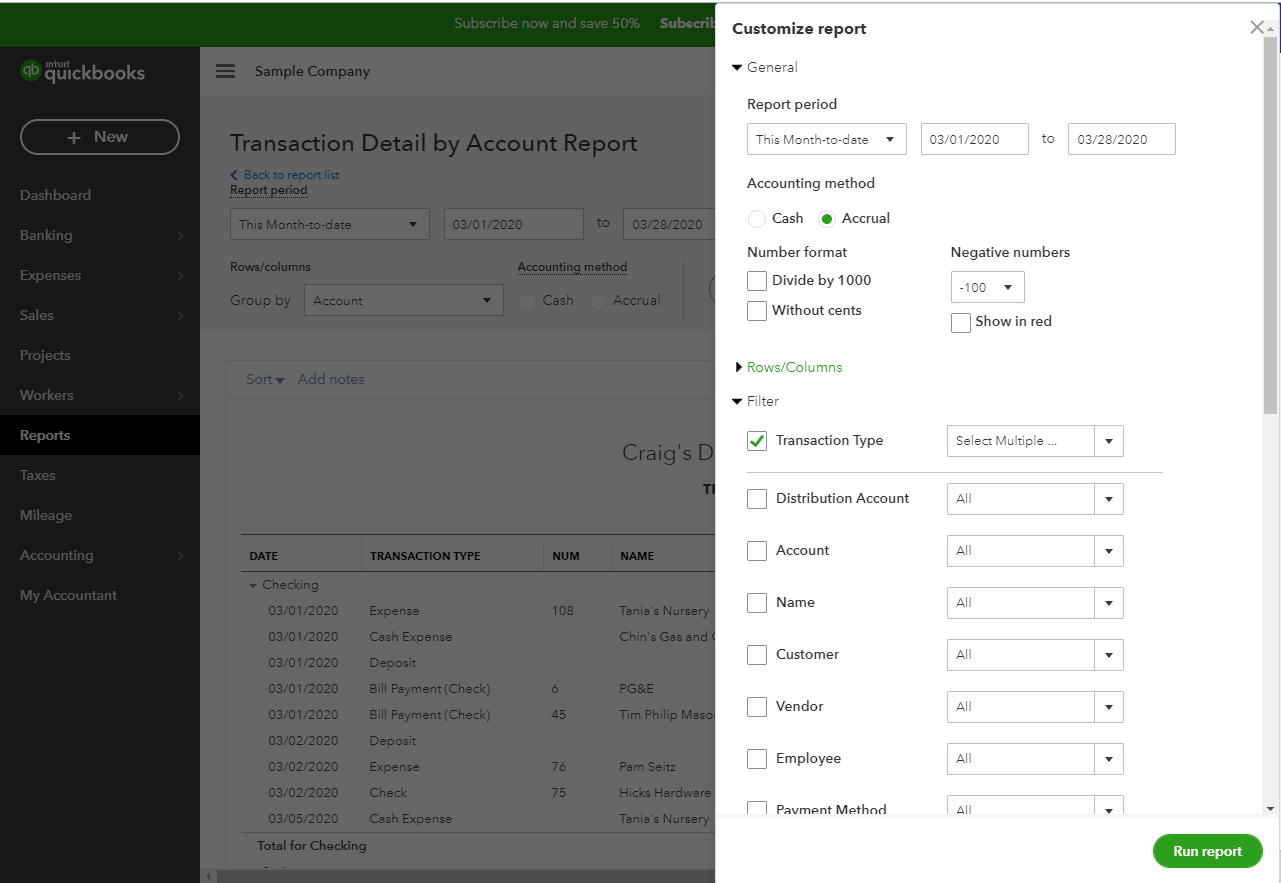Open My Accountant in the sidebar
The image size is (1281, 883).
tap(68, 595)
